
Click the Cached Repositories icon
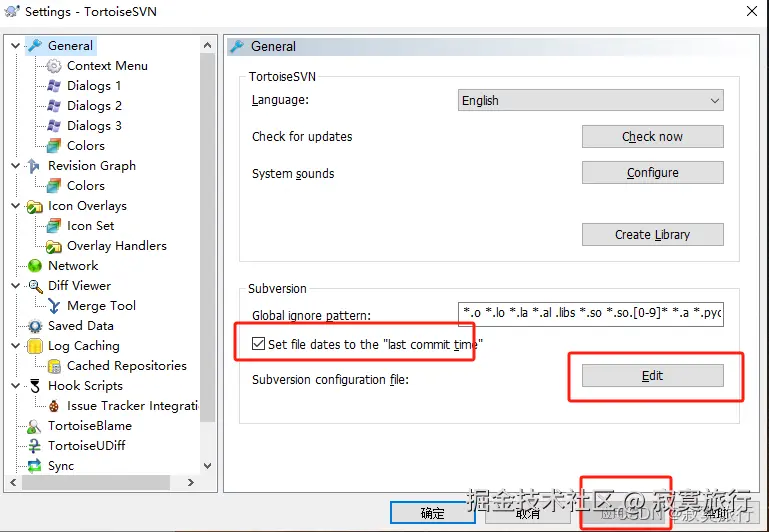tap(54, 366)
